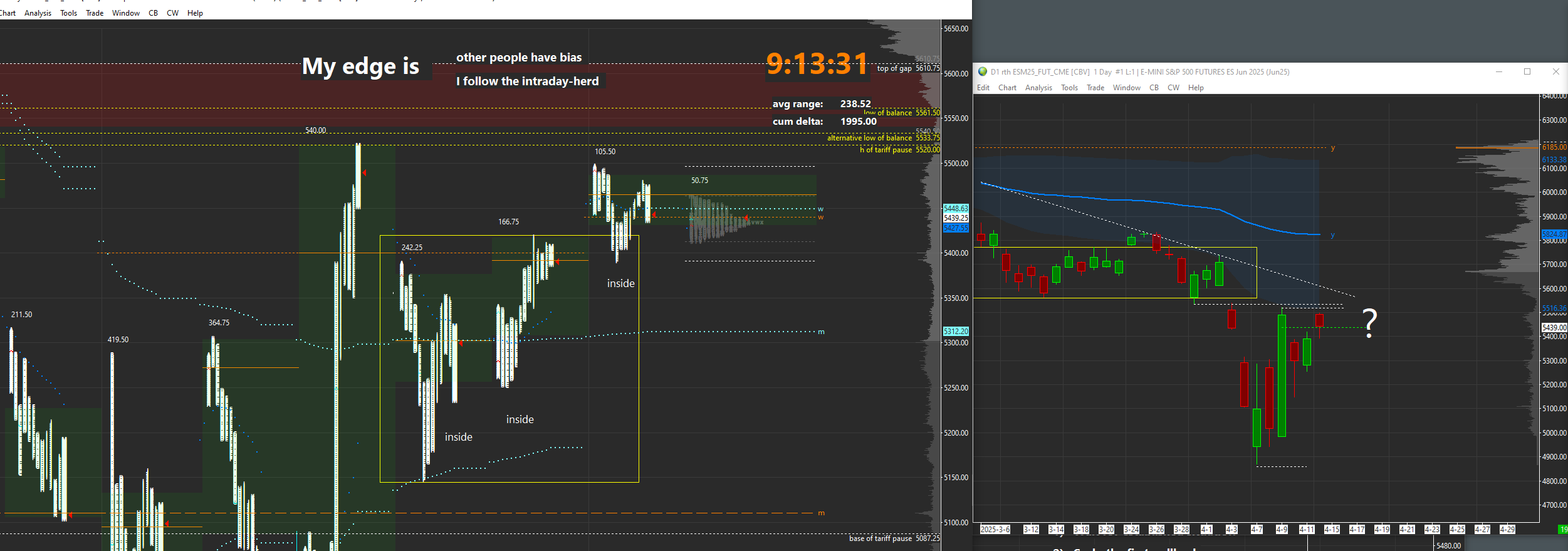
Task: Close the D1 daily chart window
Action: 1555,71
